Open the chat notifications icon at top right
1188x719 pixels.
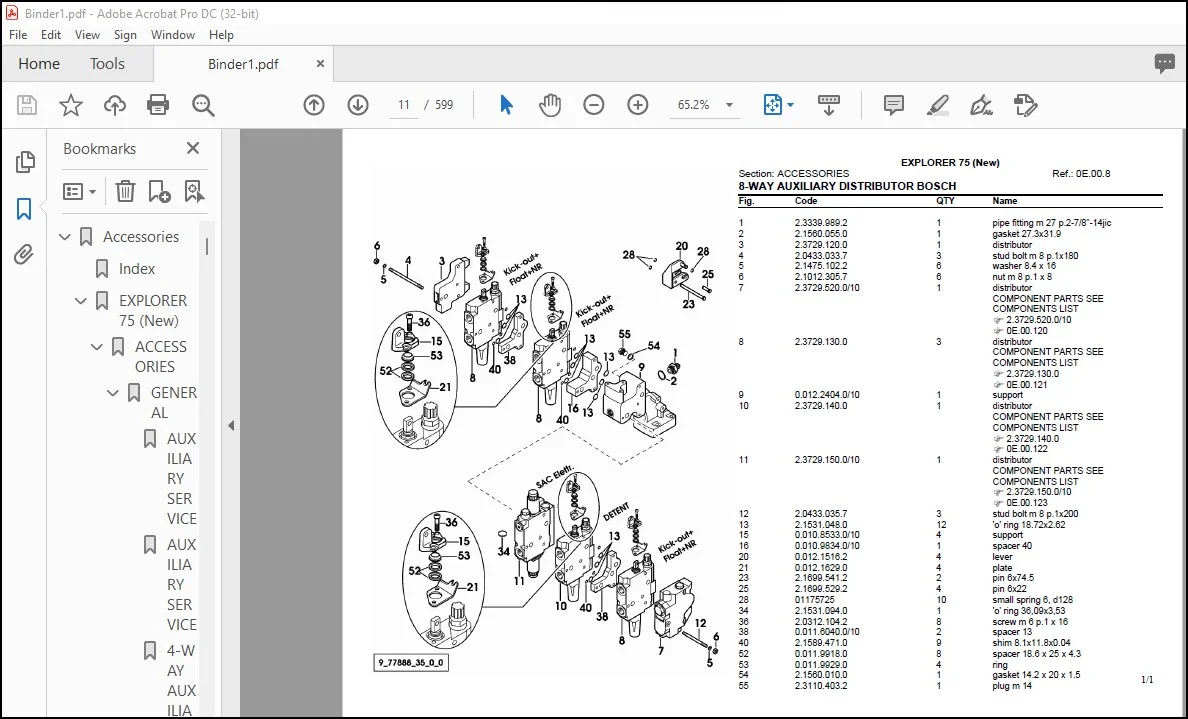(1165, 64)
